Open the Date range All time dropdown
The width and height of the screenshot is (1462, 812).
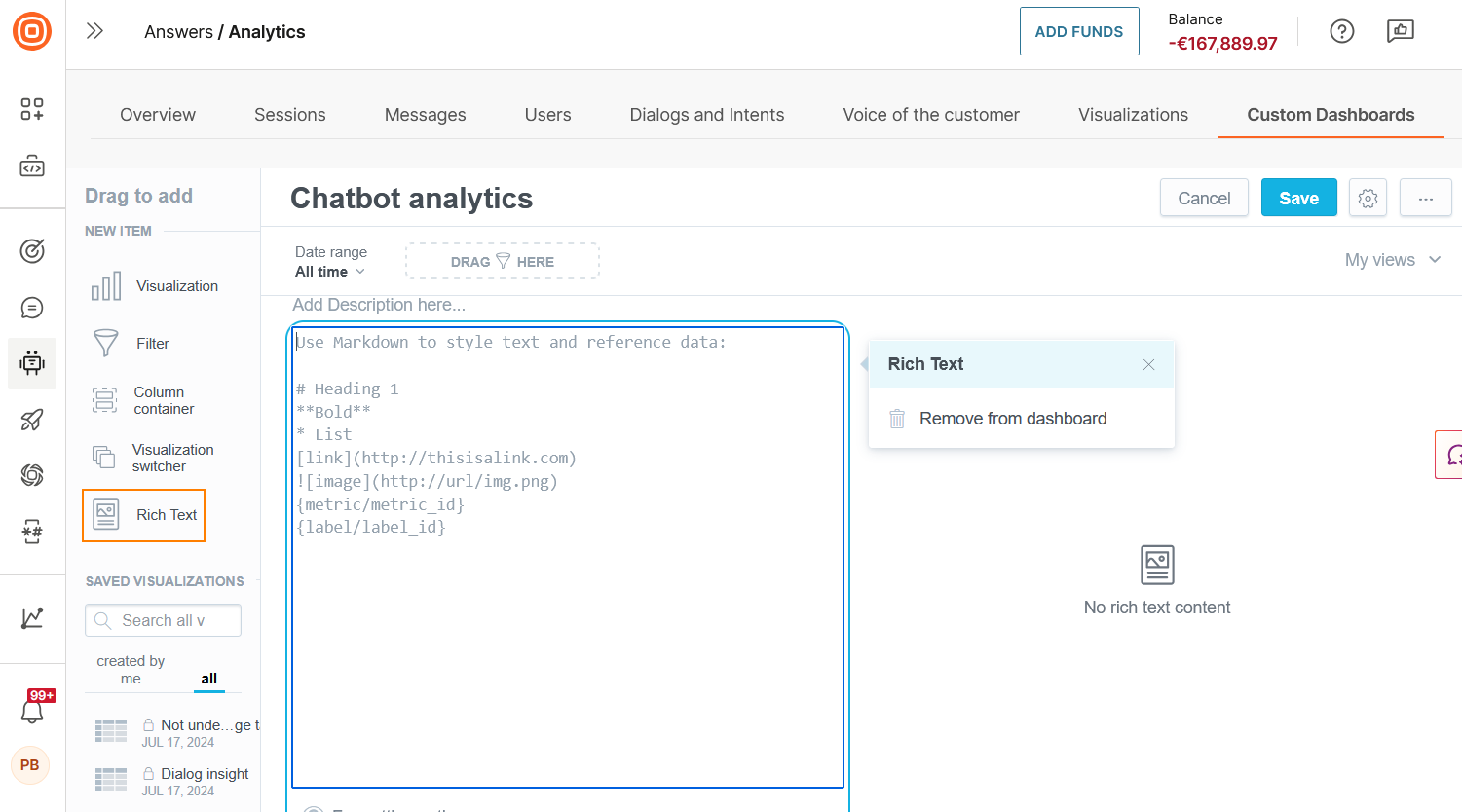(x=330, y=272)
